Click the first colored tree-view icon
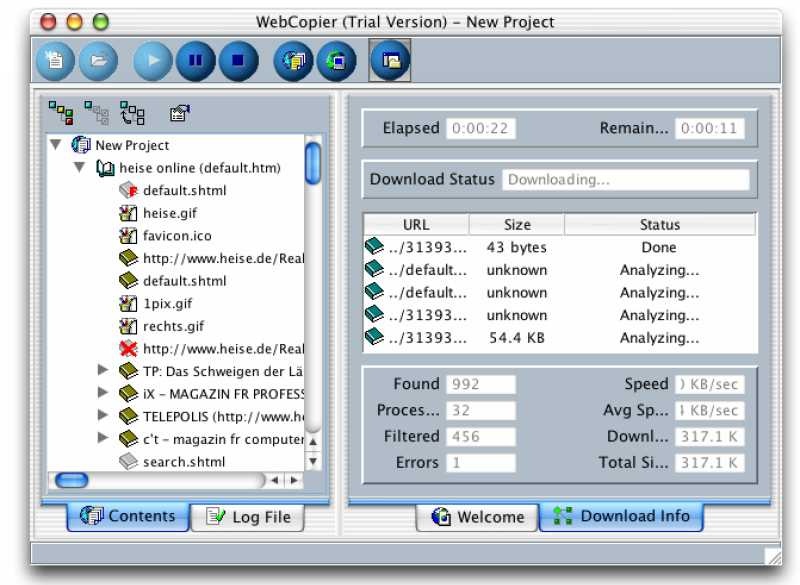 click(x=61, y=113)
